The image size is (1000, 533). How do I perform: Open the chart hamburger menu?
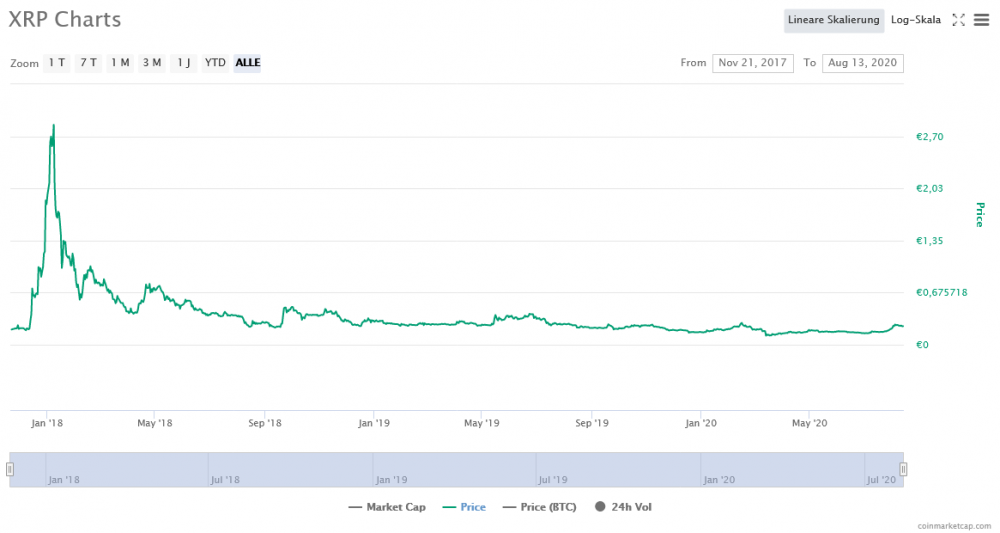tap(982, 20)
